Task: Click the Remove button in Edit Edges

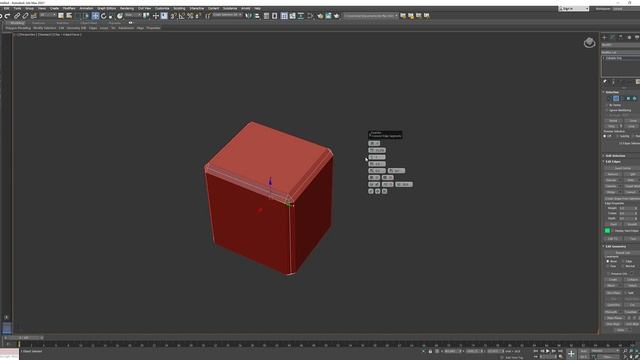Action: (x=612, y=174)
